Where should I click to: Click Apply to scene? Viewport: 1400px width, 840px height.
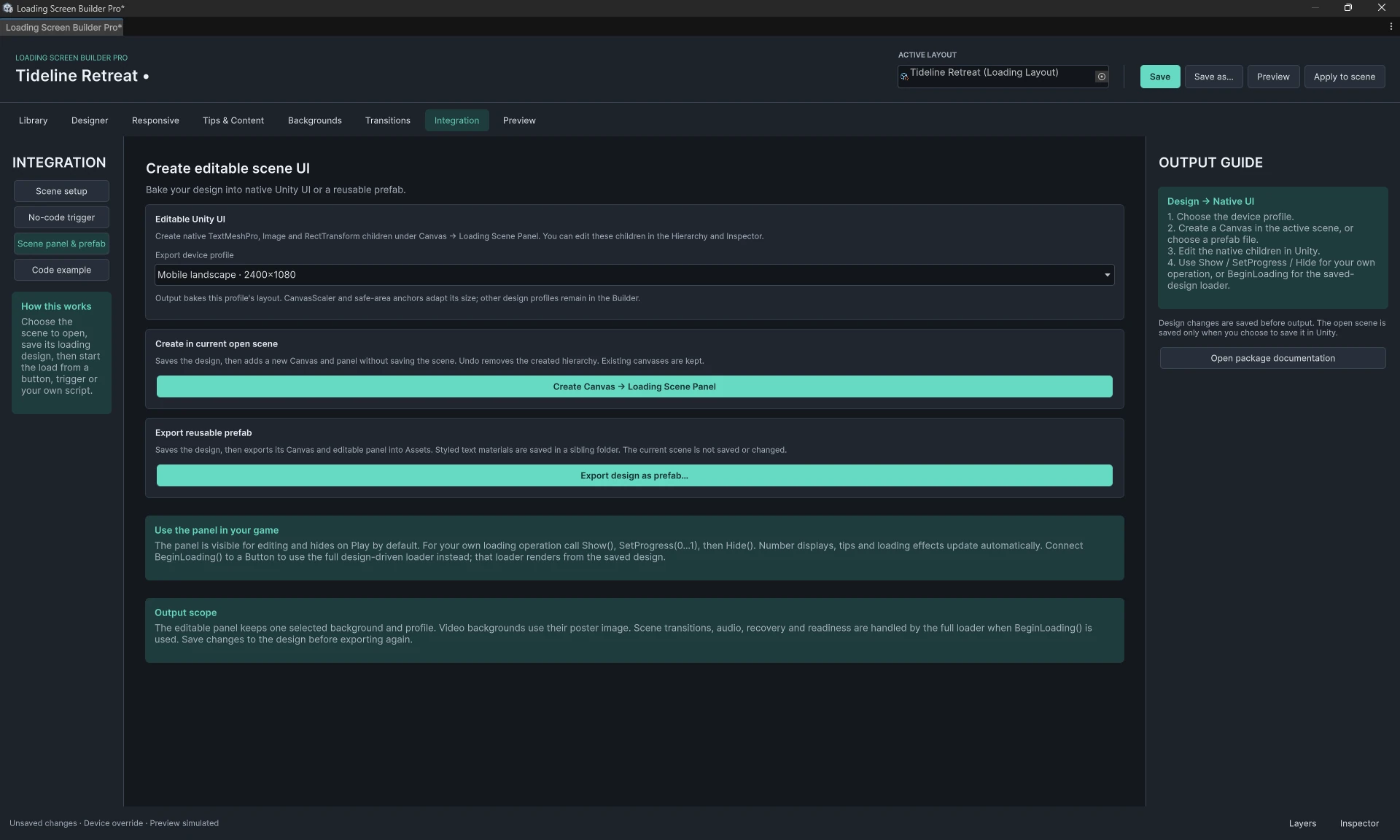point(1344,77)
